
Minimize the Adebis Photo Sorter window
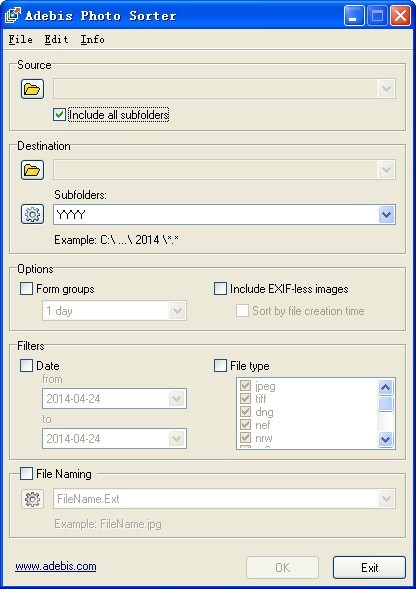click(x=354, y=16)
